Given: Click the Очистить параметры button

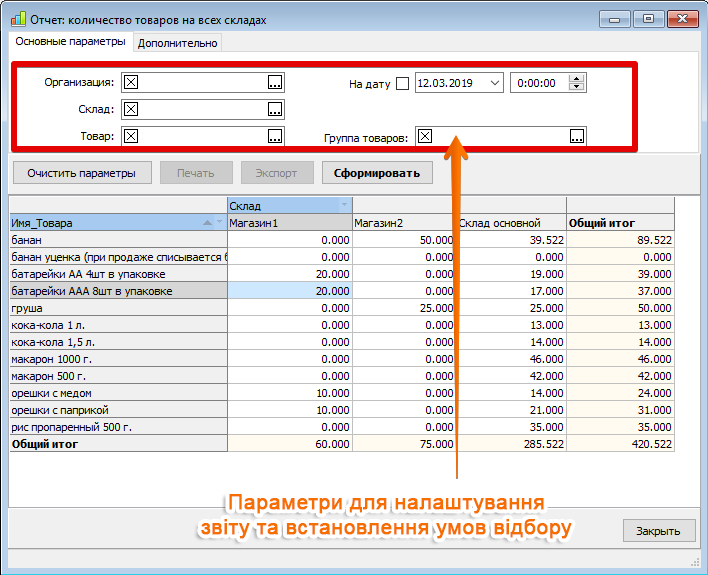Looking at the screenshot, I should pyautogui.click(x=82, y=173).
